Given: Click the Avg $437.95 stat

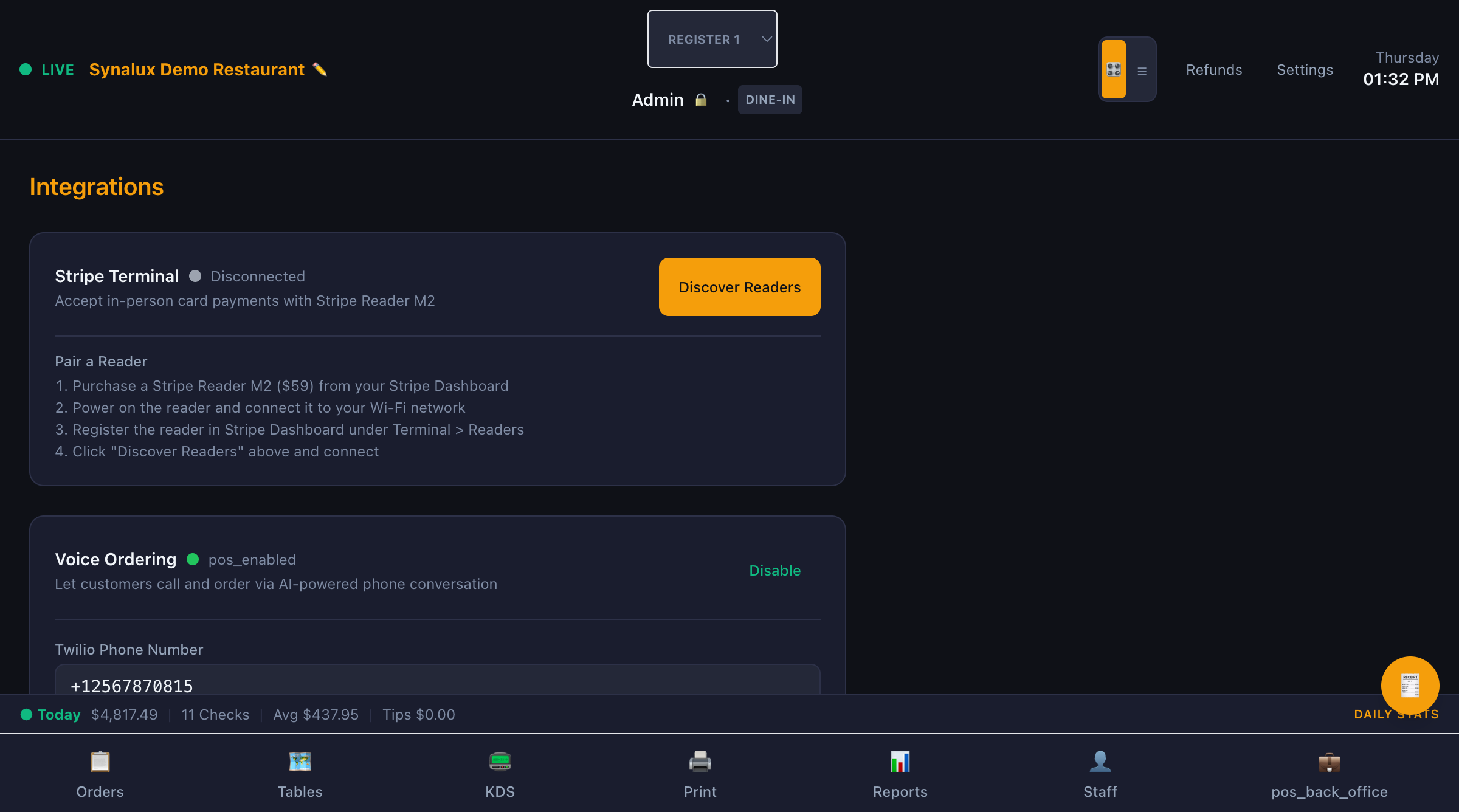Looking at the screenshot, I should pos(316,715).
